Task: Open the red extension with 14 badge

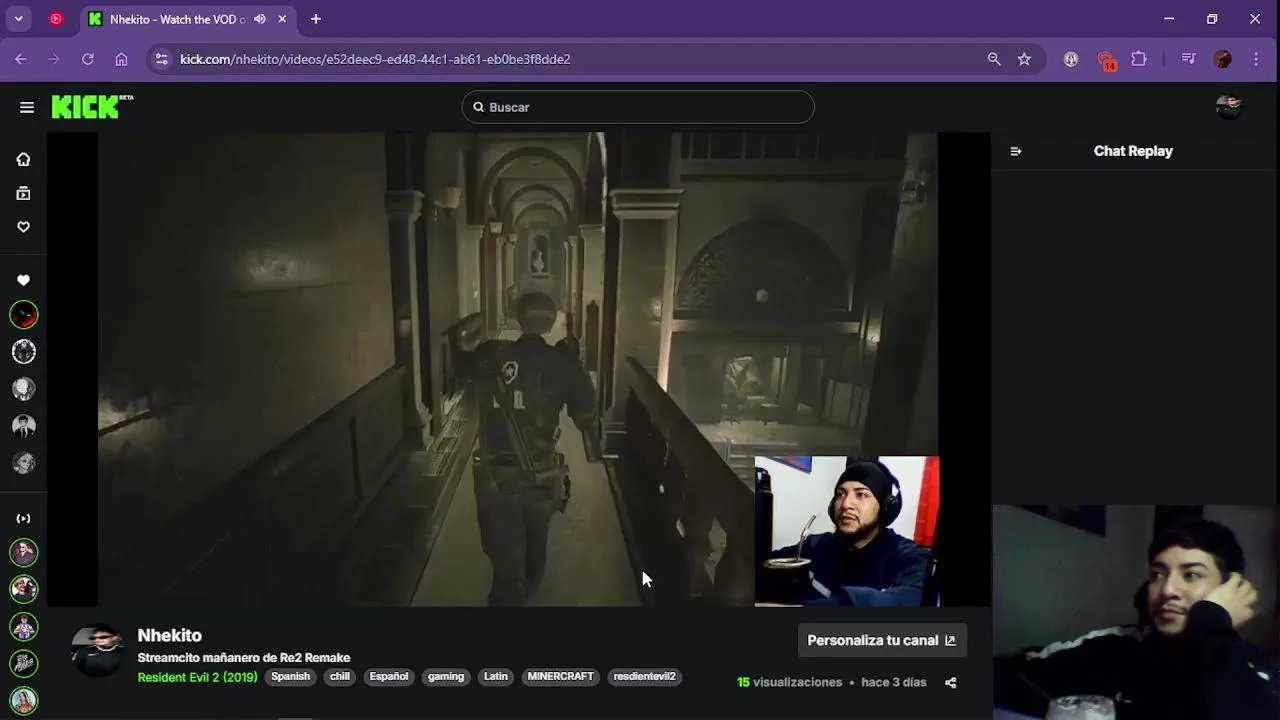Action: coord(1105,60)
